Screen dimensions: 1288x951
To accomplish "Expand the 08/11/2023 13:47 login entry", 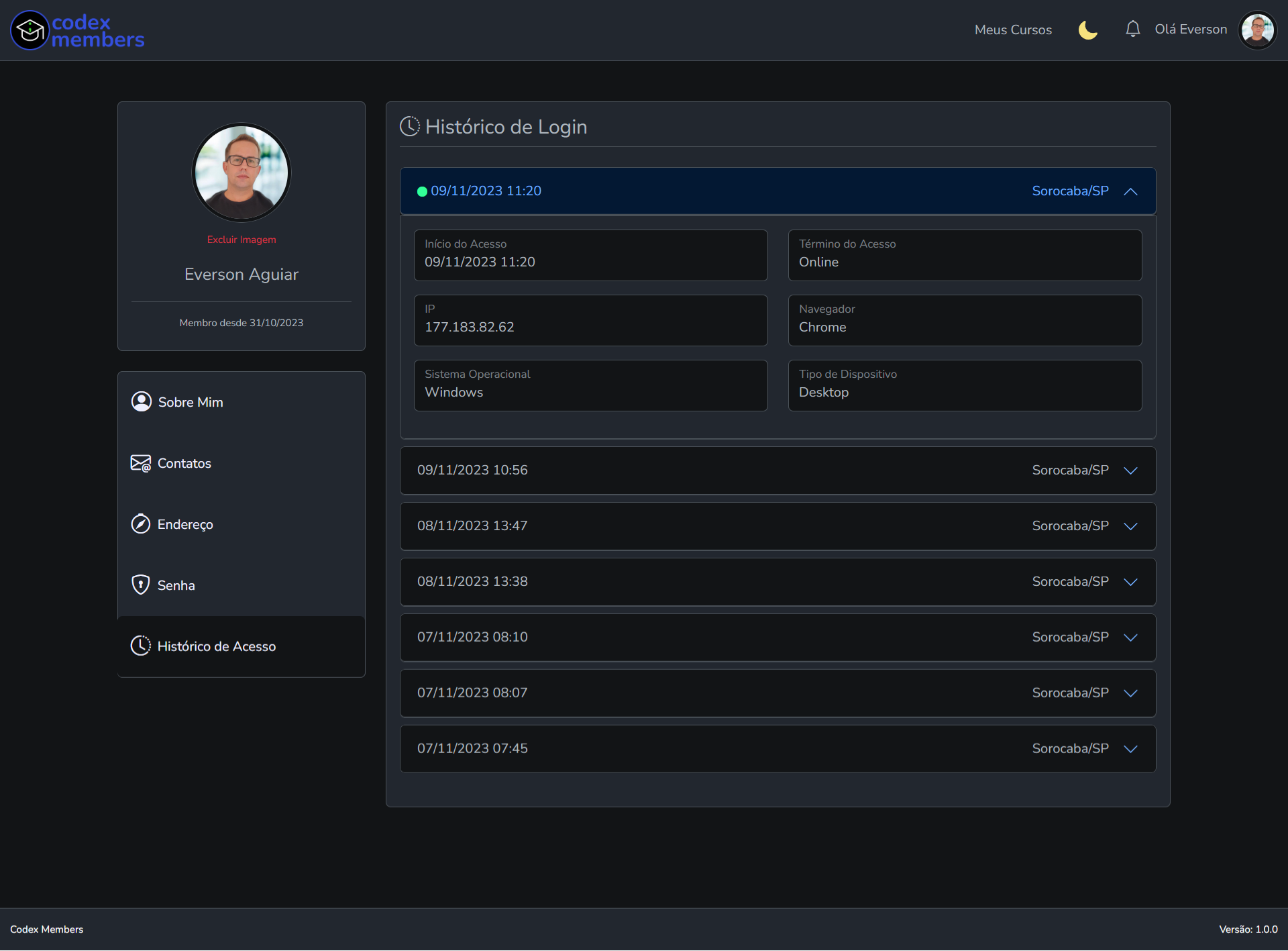I will coord(1131,526).
